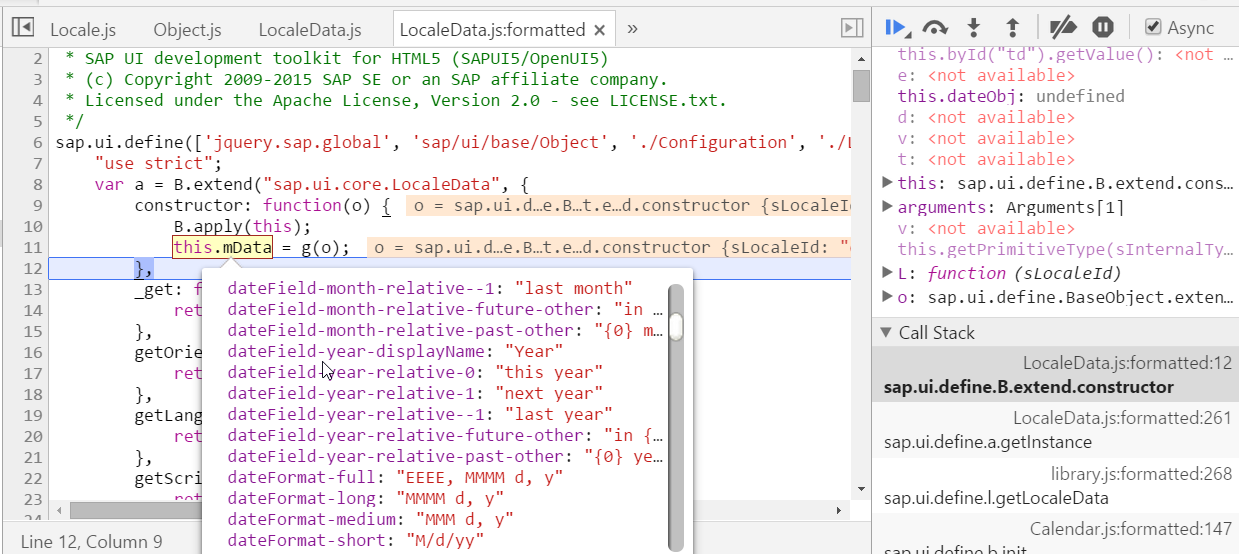Click dateField-year-displayName property
1239x554 pixels.
tap(396, 351)
